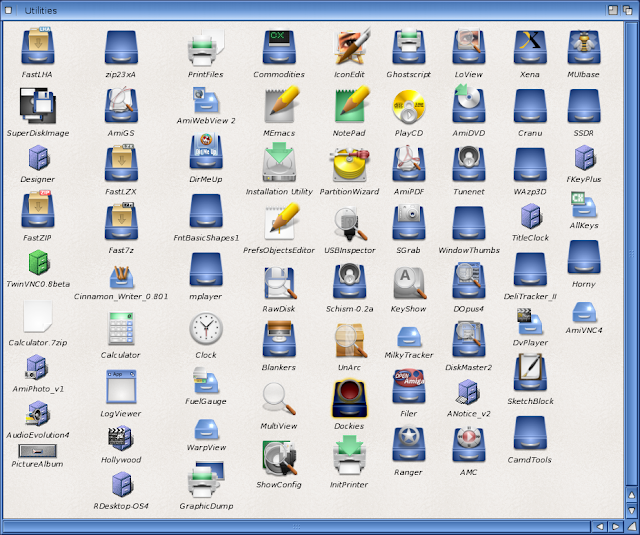Launch the PartitionWizard icon
The width and height of the screenshot is (640, 535).
(x=350, y=165)
